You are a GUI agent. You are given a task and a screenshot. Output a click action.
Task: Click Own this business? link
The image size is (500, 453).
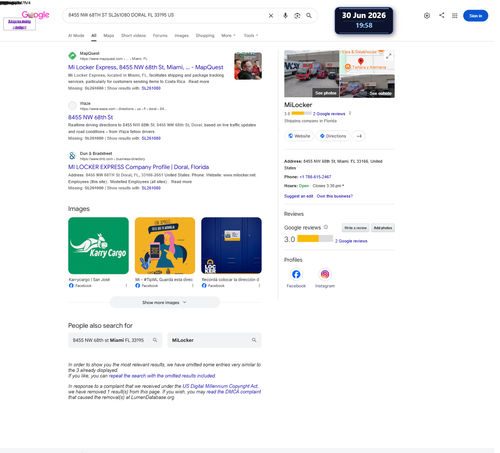[x=335, y=196]
